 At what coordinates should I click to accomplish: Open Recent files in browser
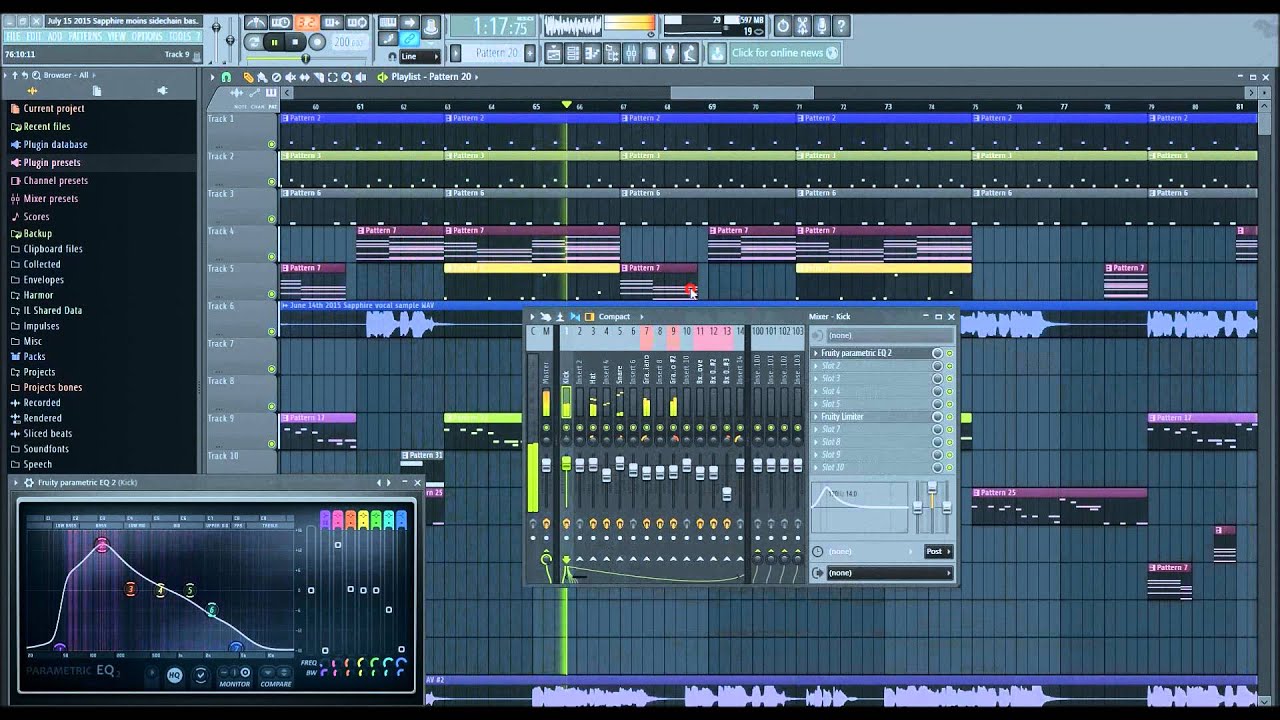point(47,127)
